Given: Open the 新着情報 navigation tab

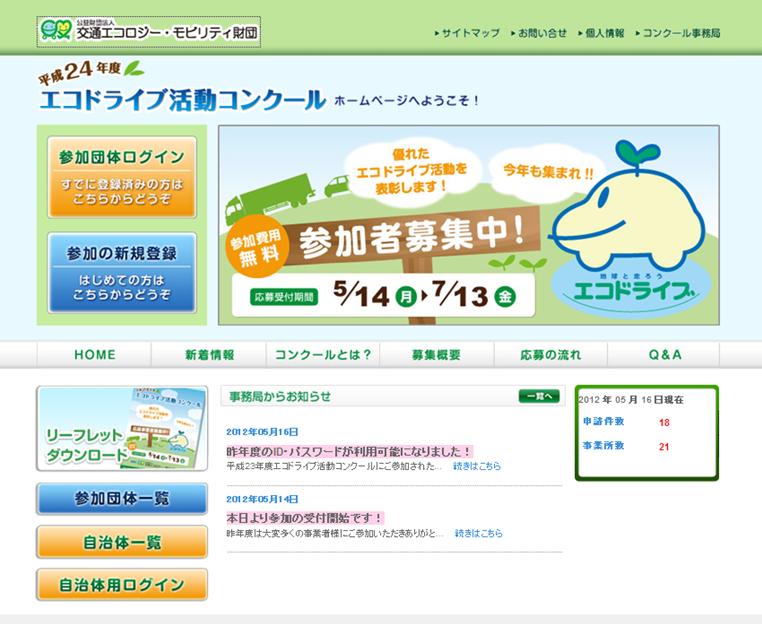Looking at the screenshot, I should tap(209, 355).
